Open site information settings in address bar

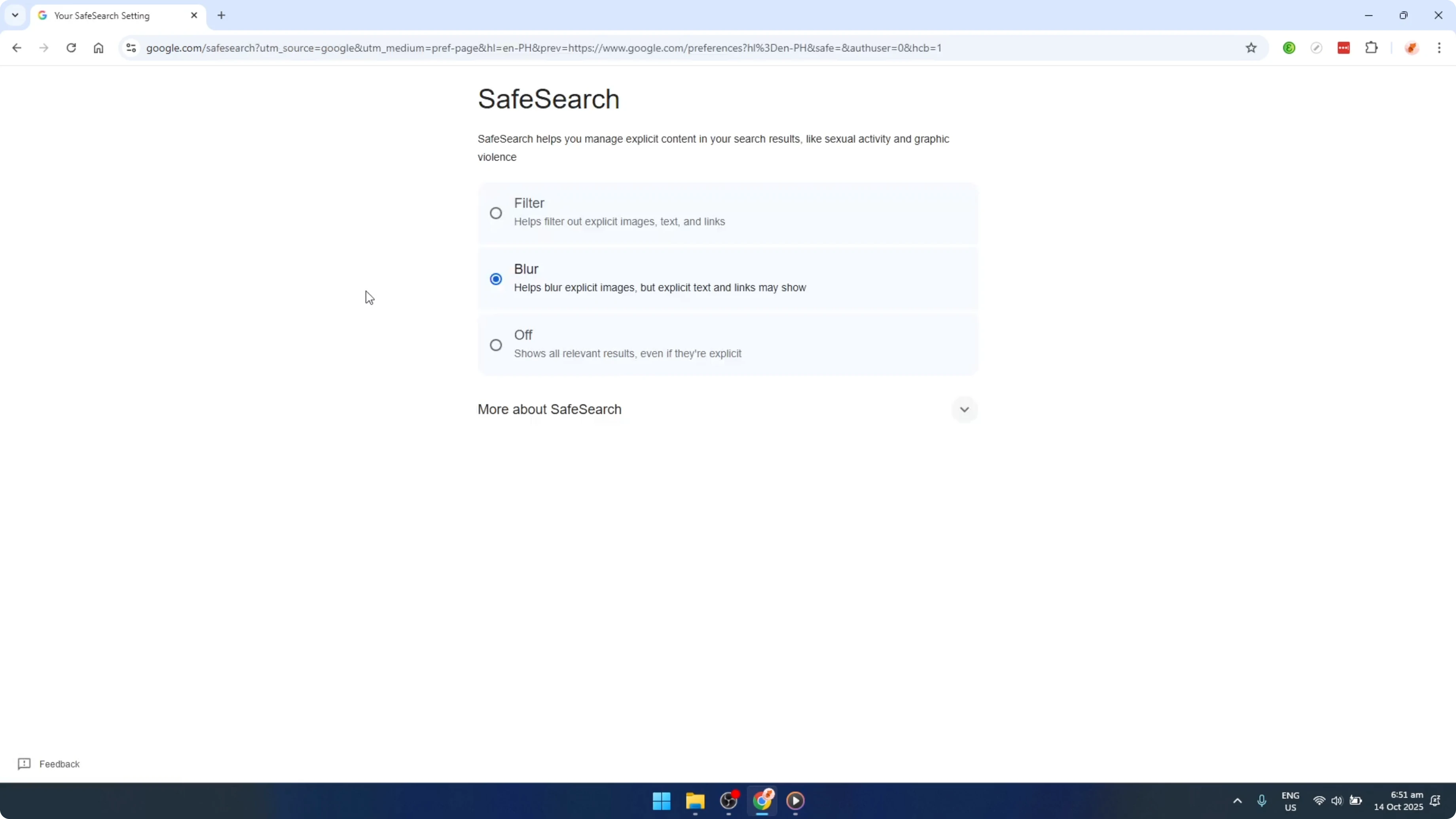[x=131, y=47]
